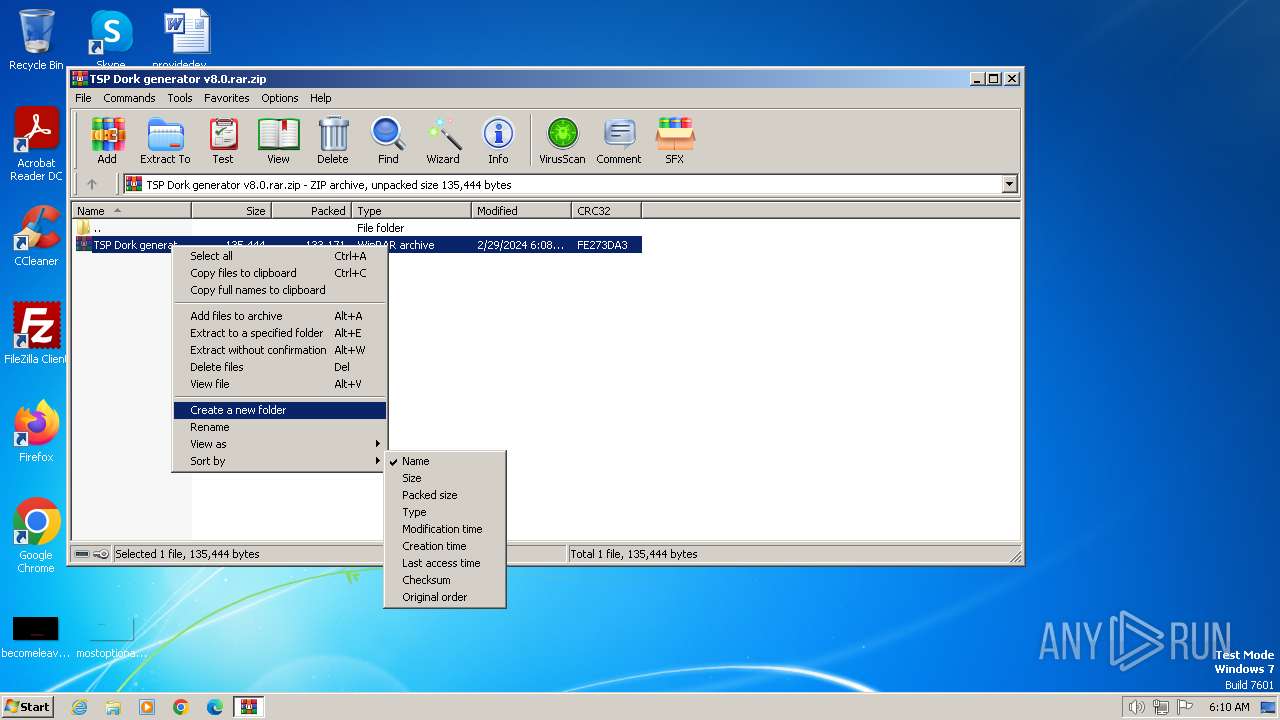Open Windows Explorer taskbar icon
The width and height of the screenshot is (1280, 720).
point(113,707)
